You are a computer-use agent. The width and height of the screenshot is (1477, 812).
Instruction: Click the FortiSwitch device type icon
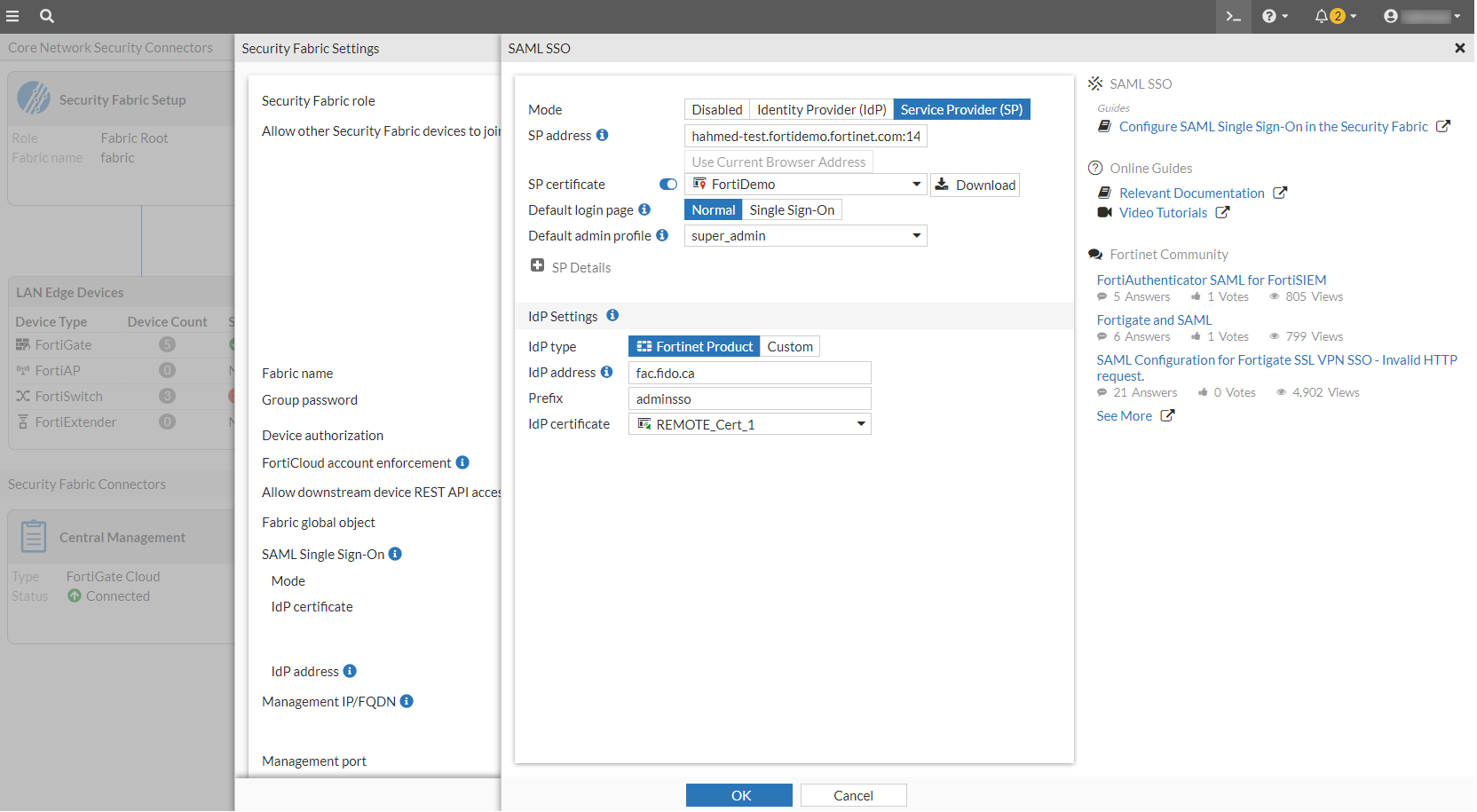point(24,396)
